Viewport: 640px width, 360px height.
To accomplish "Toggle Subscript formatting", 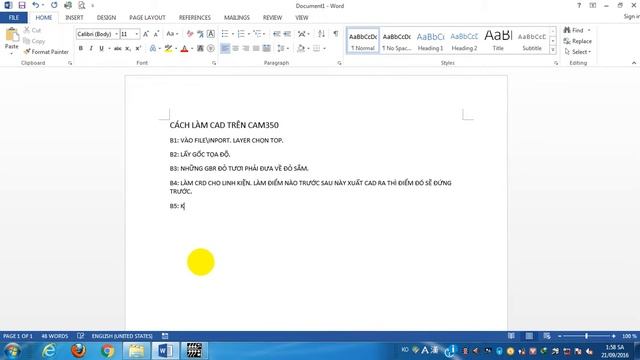I will coord(128,49).
